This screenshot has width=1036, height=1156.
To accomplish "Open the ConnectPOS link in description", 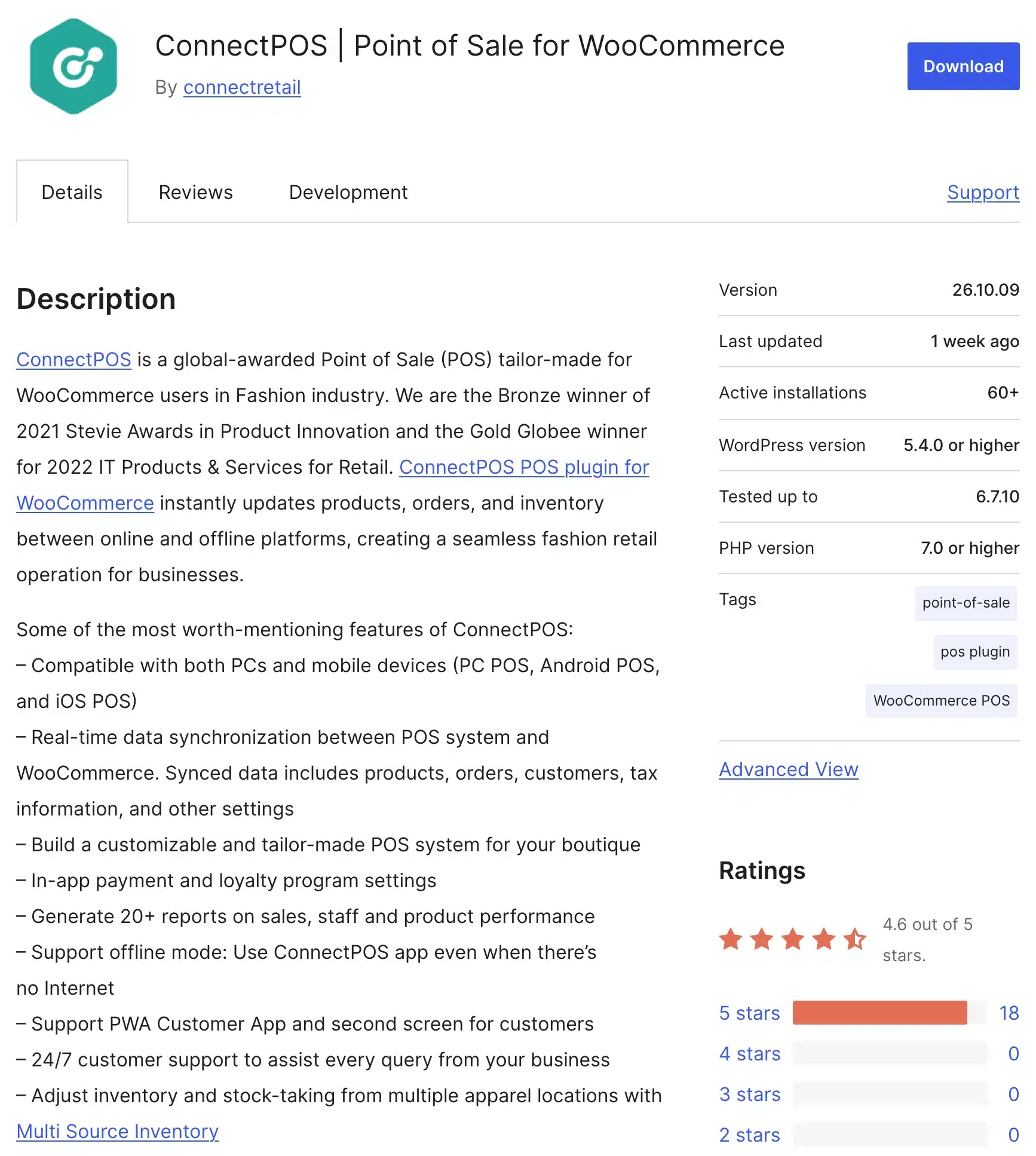I will click(74, 359).
